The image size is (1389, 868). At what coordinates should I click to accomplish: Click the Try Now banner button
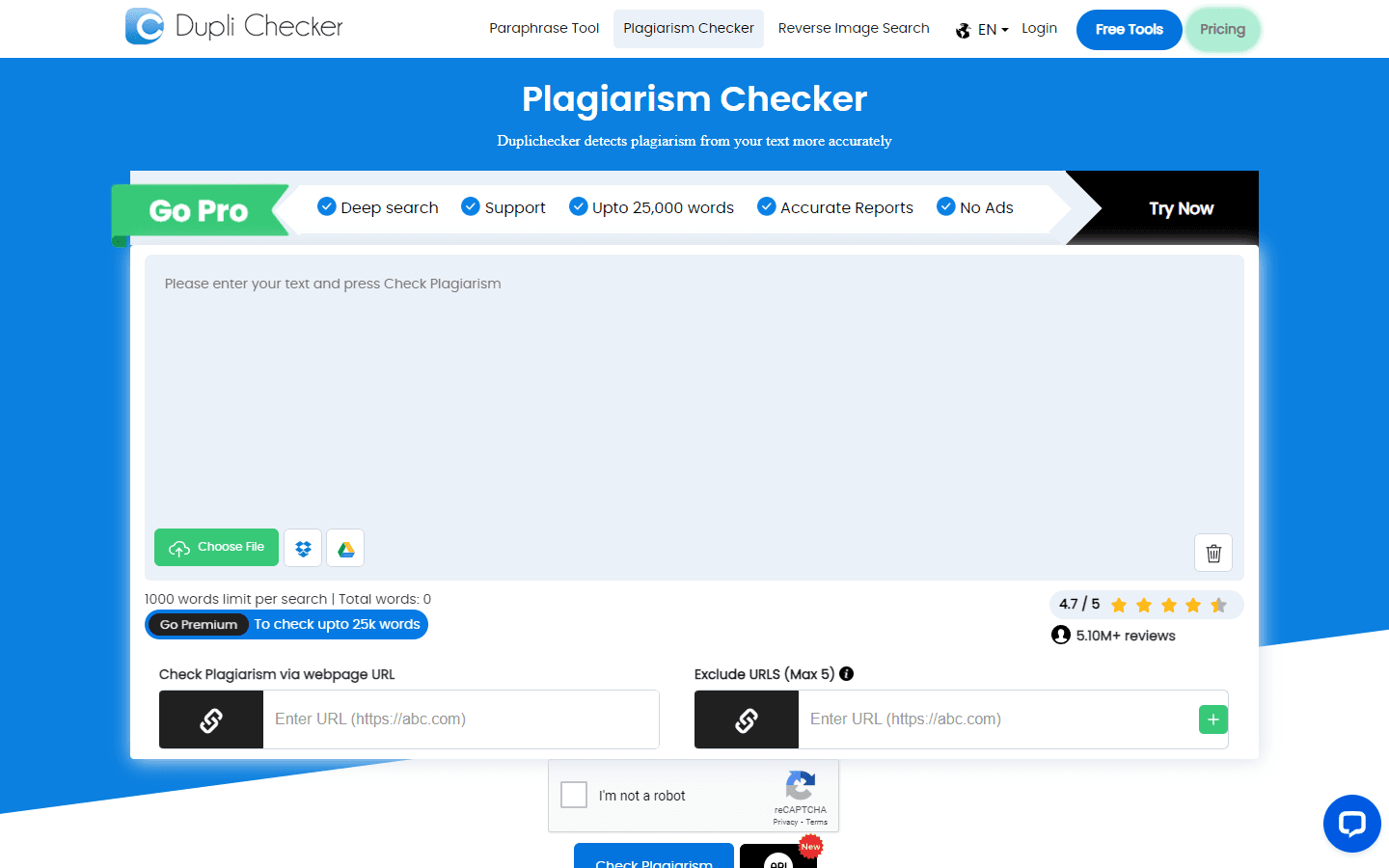[1181, 208]
